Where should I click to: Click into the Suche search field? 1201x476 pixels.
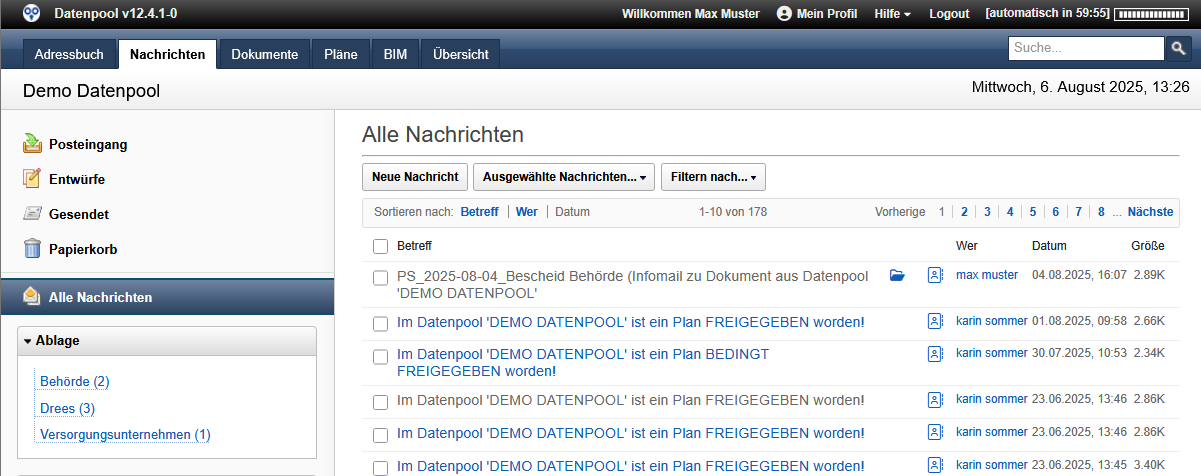tap(1085, 48)
